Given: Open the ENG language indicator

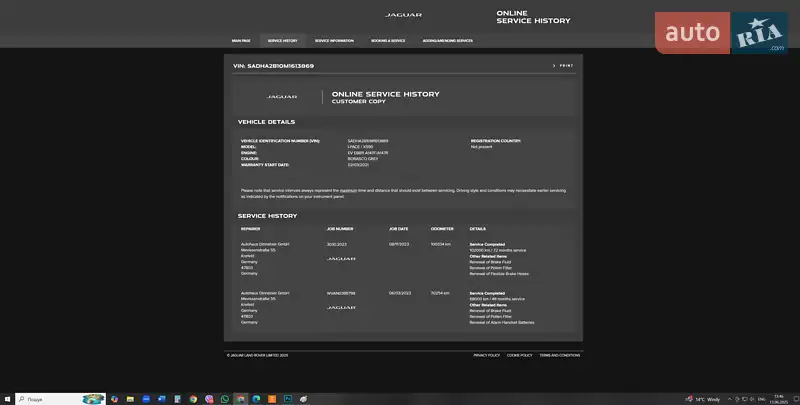Looking at the screenshot, I should pos(762,399).
